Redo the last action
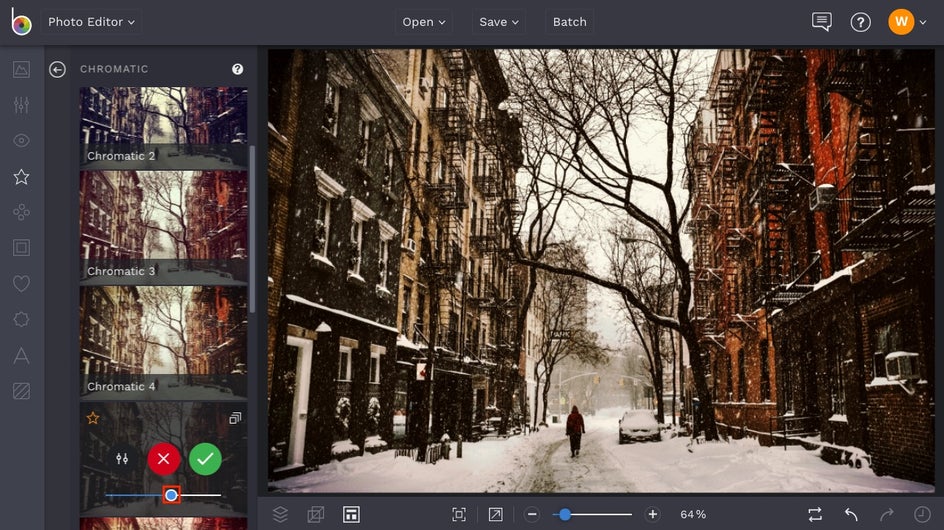 [x=887, y=514]
